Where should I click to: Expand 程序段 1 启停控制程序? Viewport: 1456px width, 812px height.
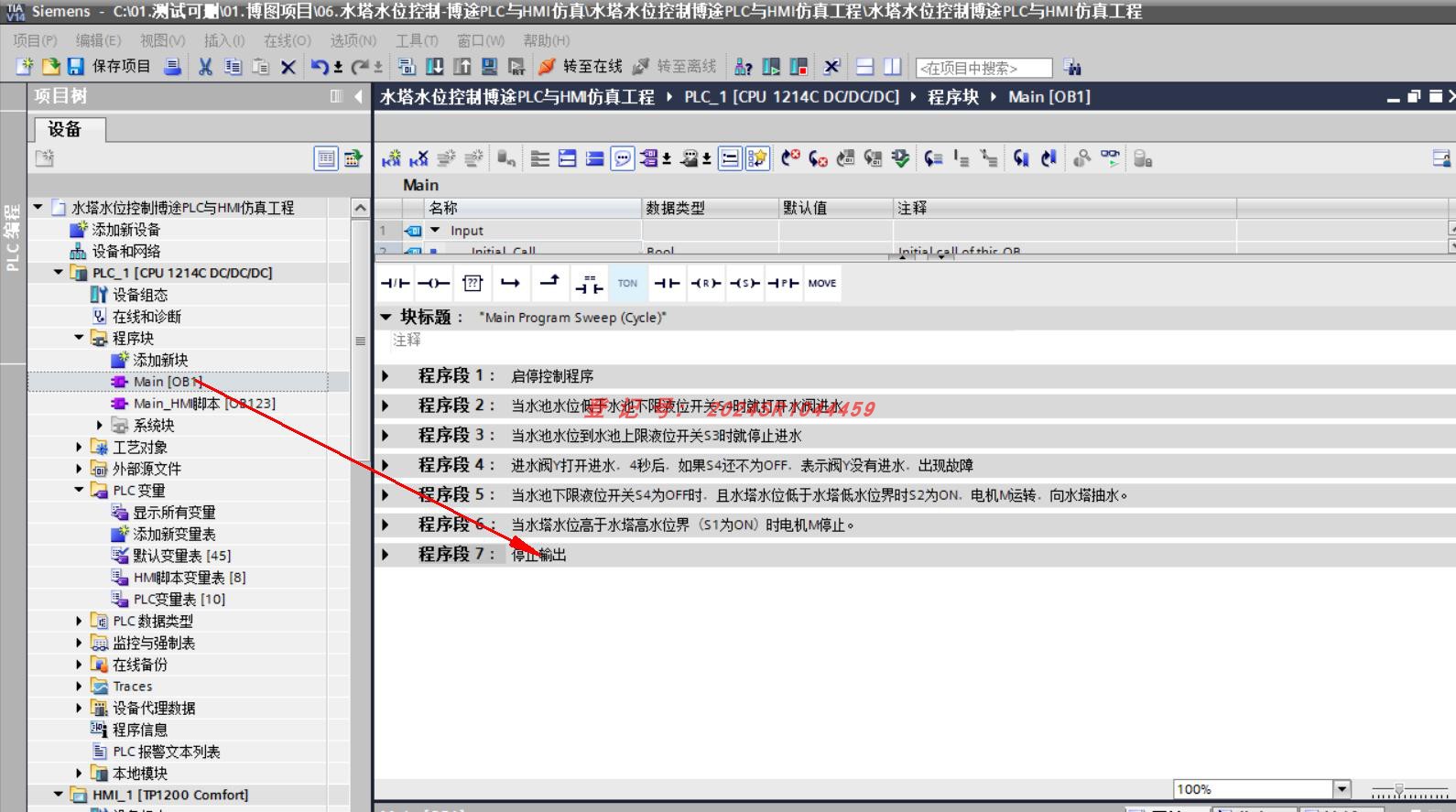click(x=385, y=375)
